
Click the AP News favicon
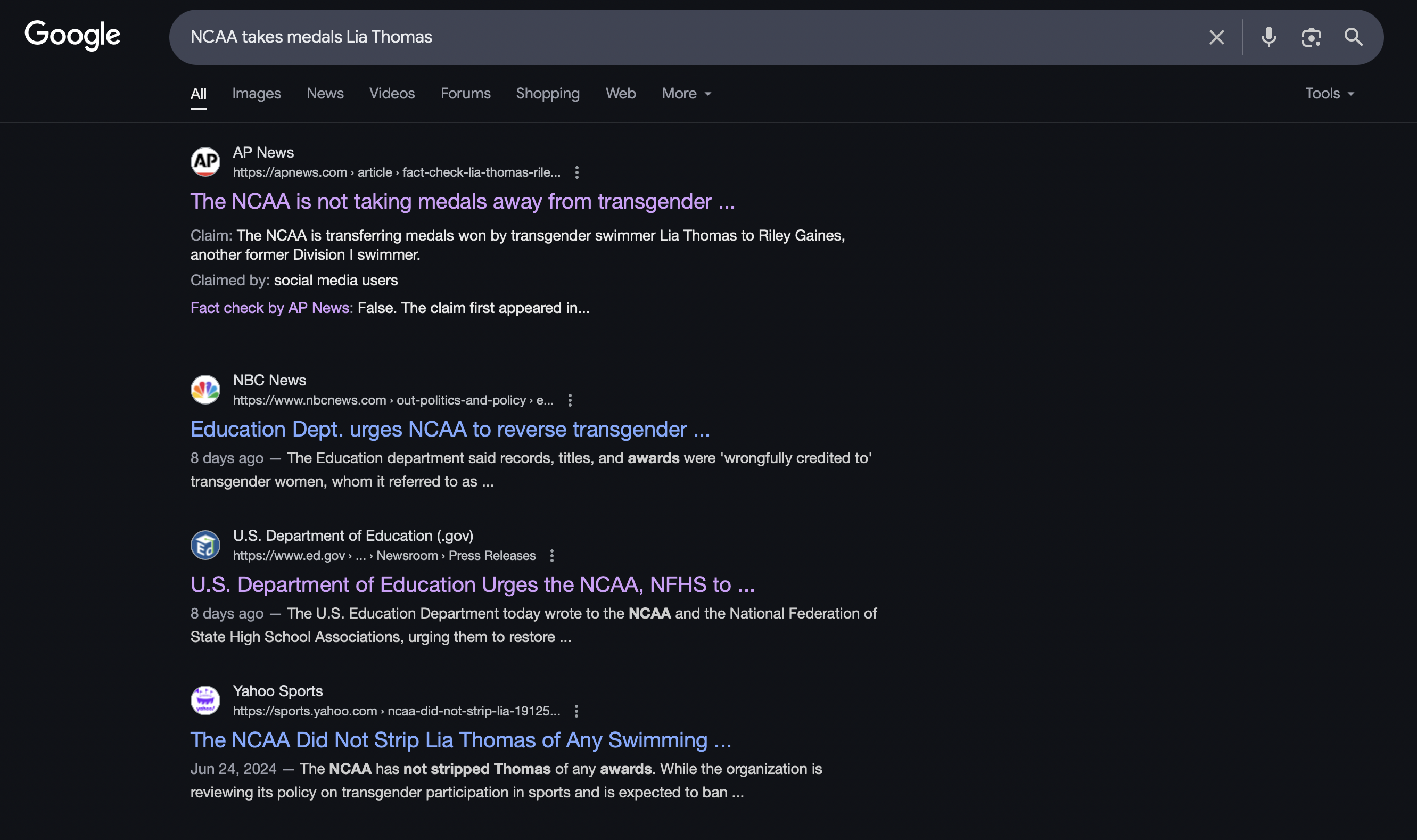[205, 162]
